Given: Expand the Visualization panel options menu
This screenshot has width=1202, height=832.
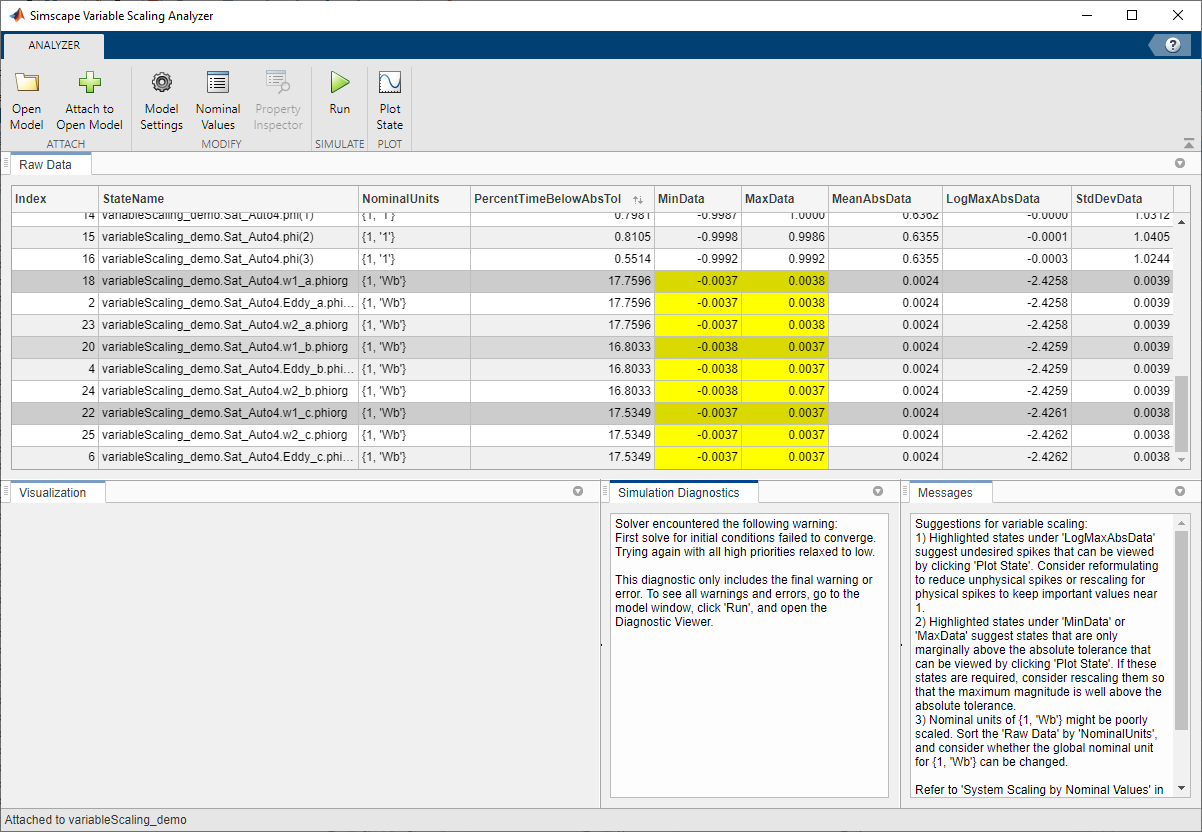Looking at the screenshot, I should [577, 492].
